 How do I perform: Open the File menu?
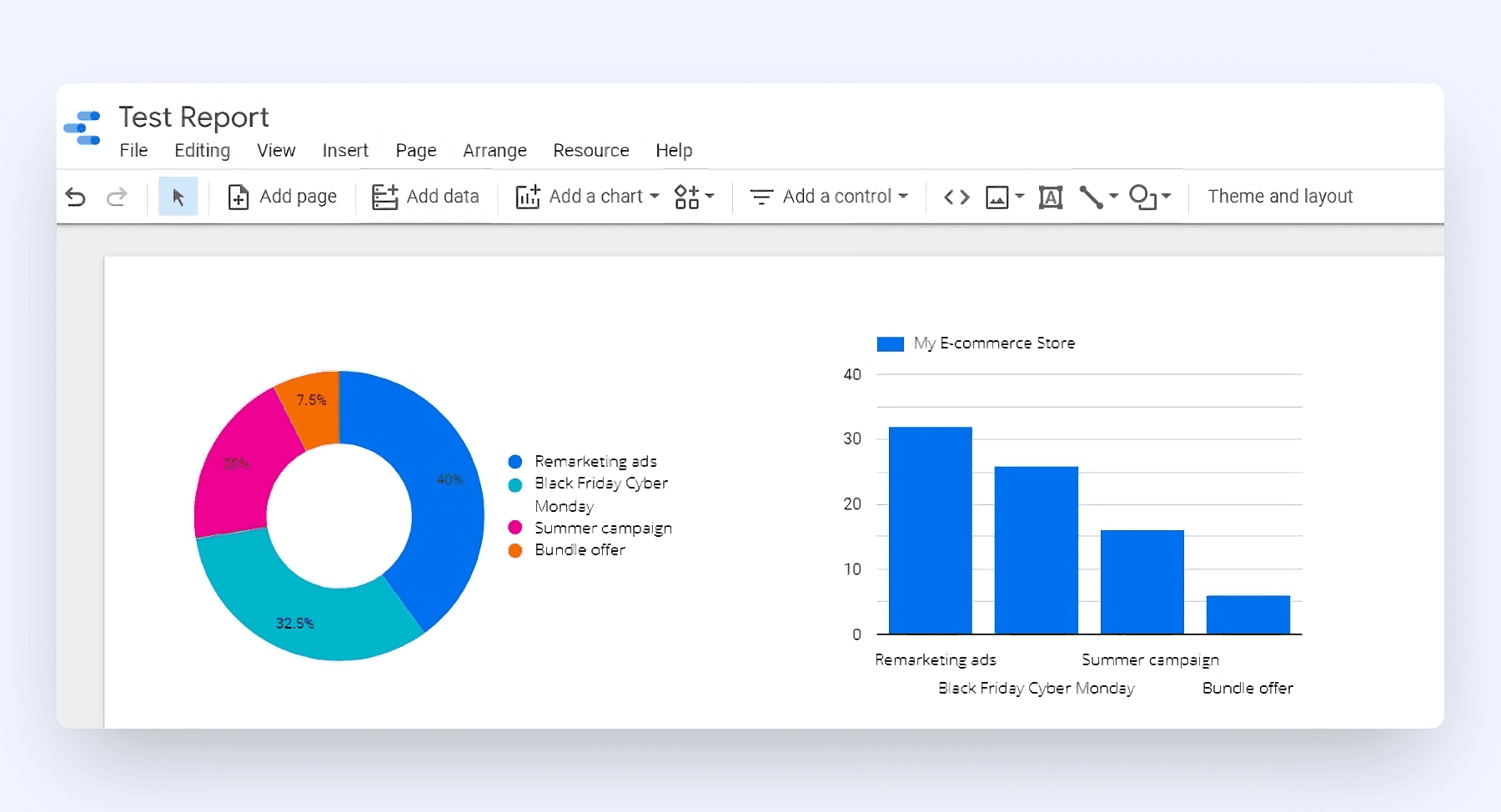[133, 150]
